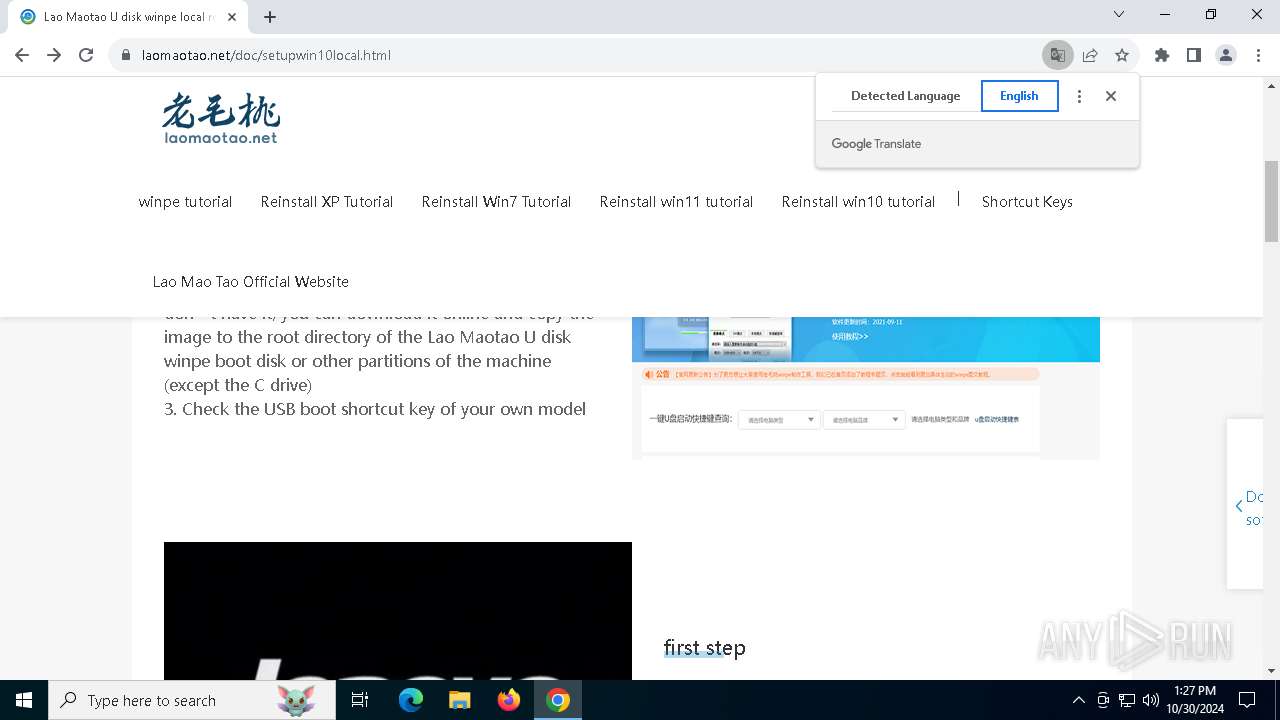Open the Chrome three-dot menu
Screen dimensions: 1280x720
pyautogui.click(x=1257, y=55)
